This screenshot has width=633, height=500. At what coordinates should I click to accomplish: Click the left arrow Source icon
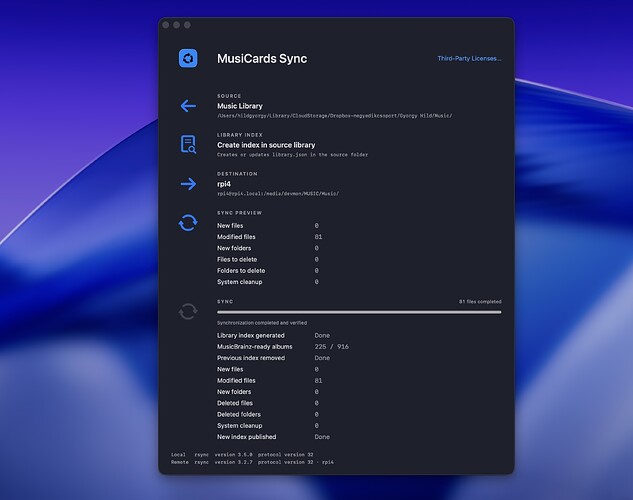[188, 106]
